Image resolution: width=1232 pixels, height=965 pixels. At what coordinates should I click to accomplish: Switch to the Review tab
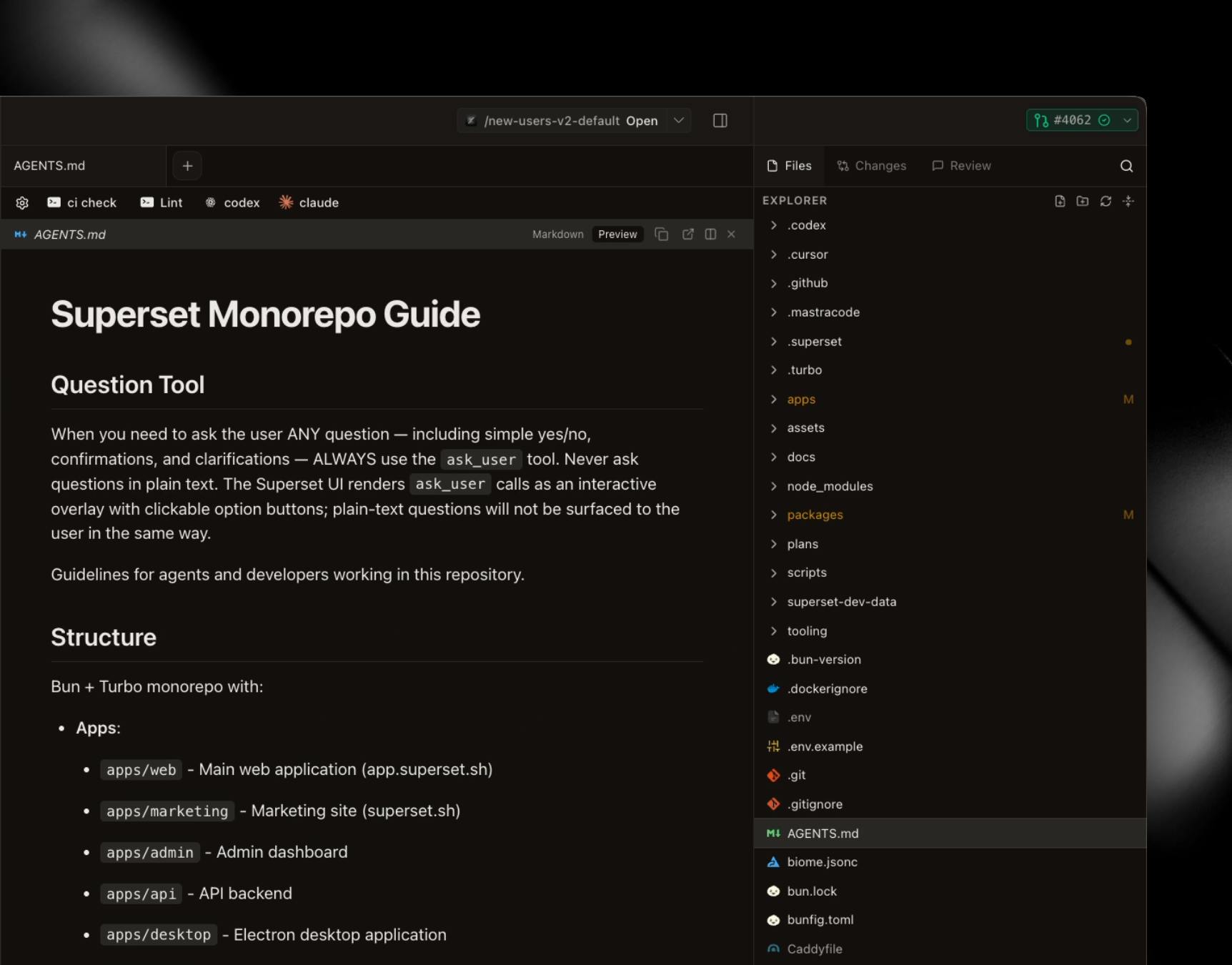pos(961,166)
